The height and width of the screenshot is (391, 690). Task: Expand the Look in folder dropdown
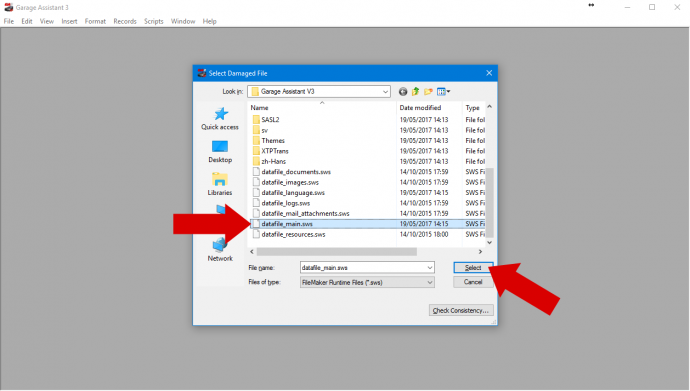(385, 91)
